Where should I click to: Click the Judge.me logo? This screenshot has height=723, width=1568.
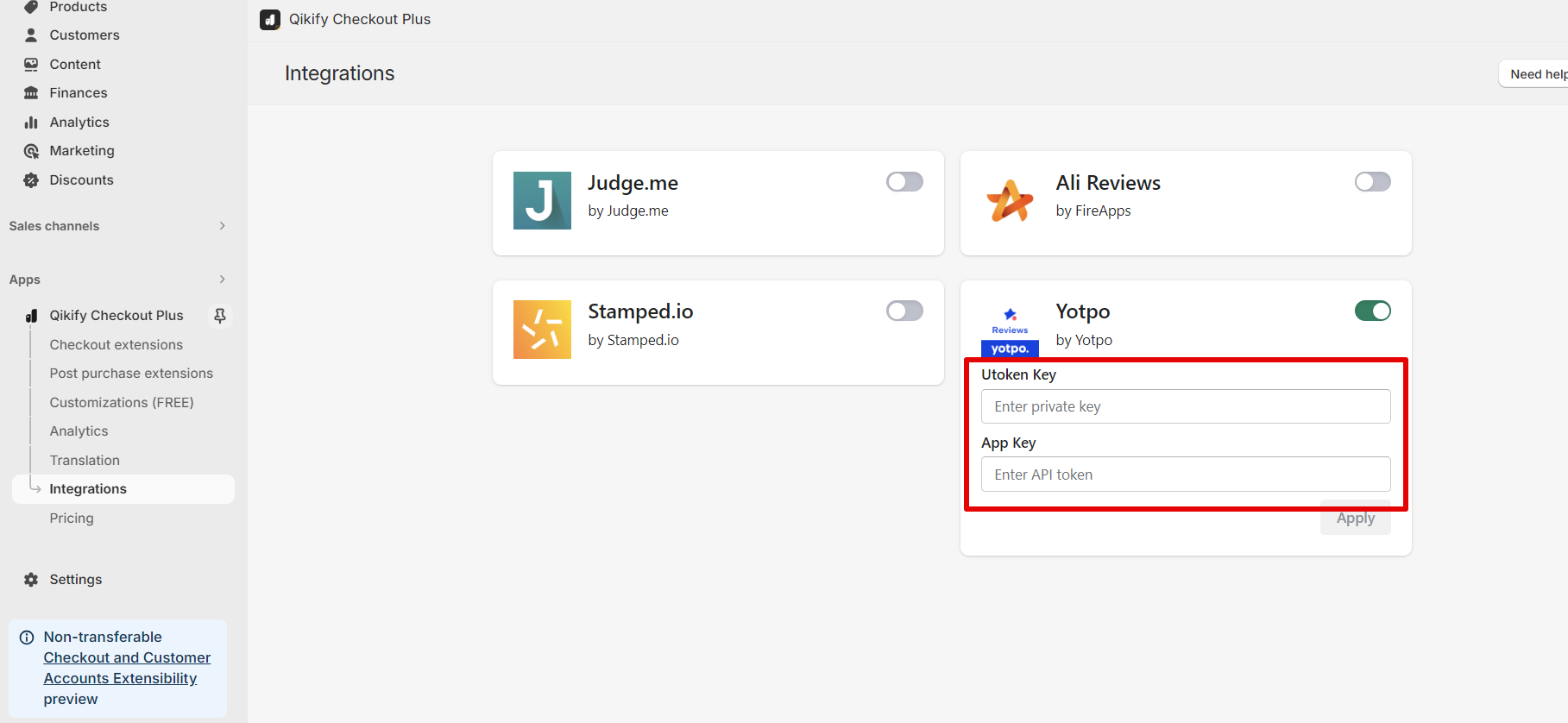click(x=542, y=200)
